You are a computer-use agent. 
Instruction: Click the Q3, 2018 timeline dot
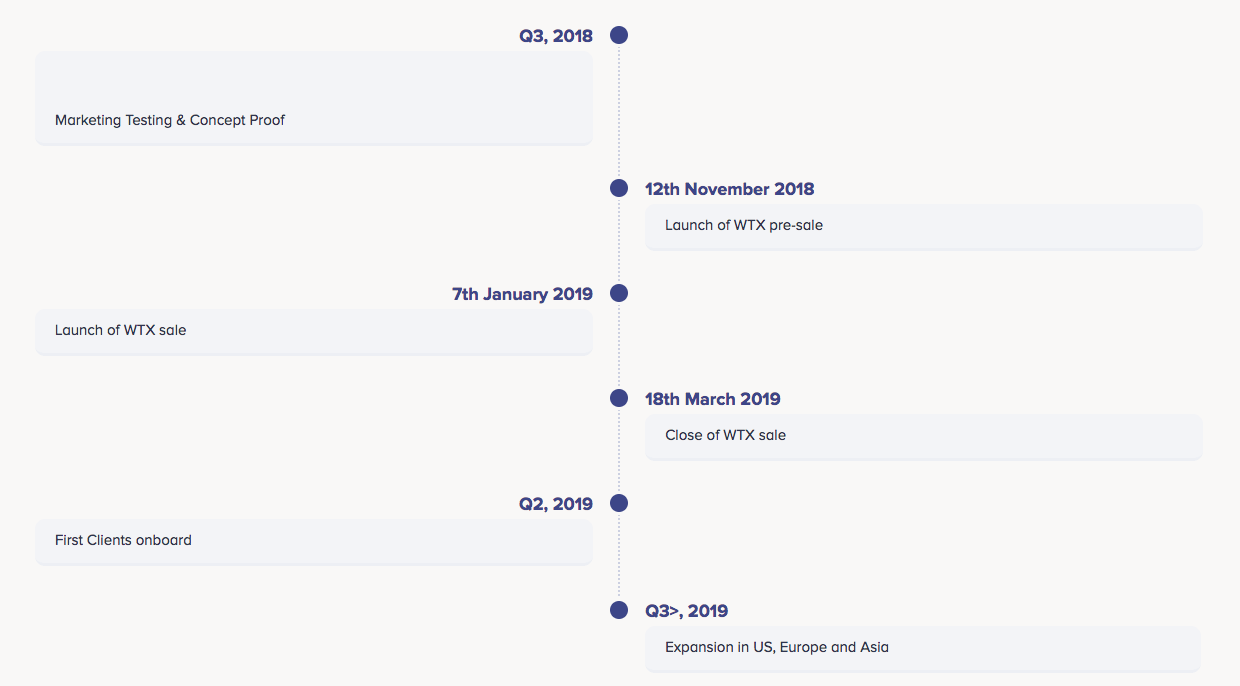click(x=619, y=36)
